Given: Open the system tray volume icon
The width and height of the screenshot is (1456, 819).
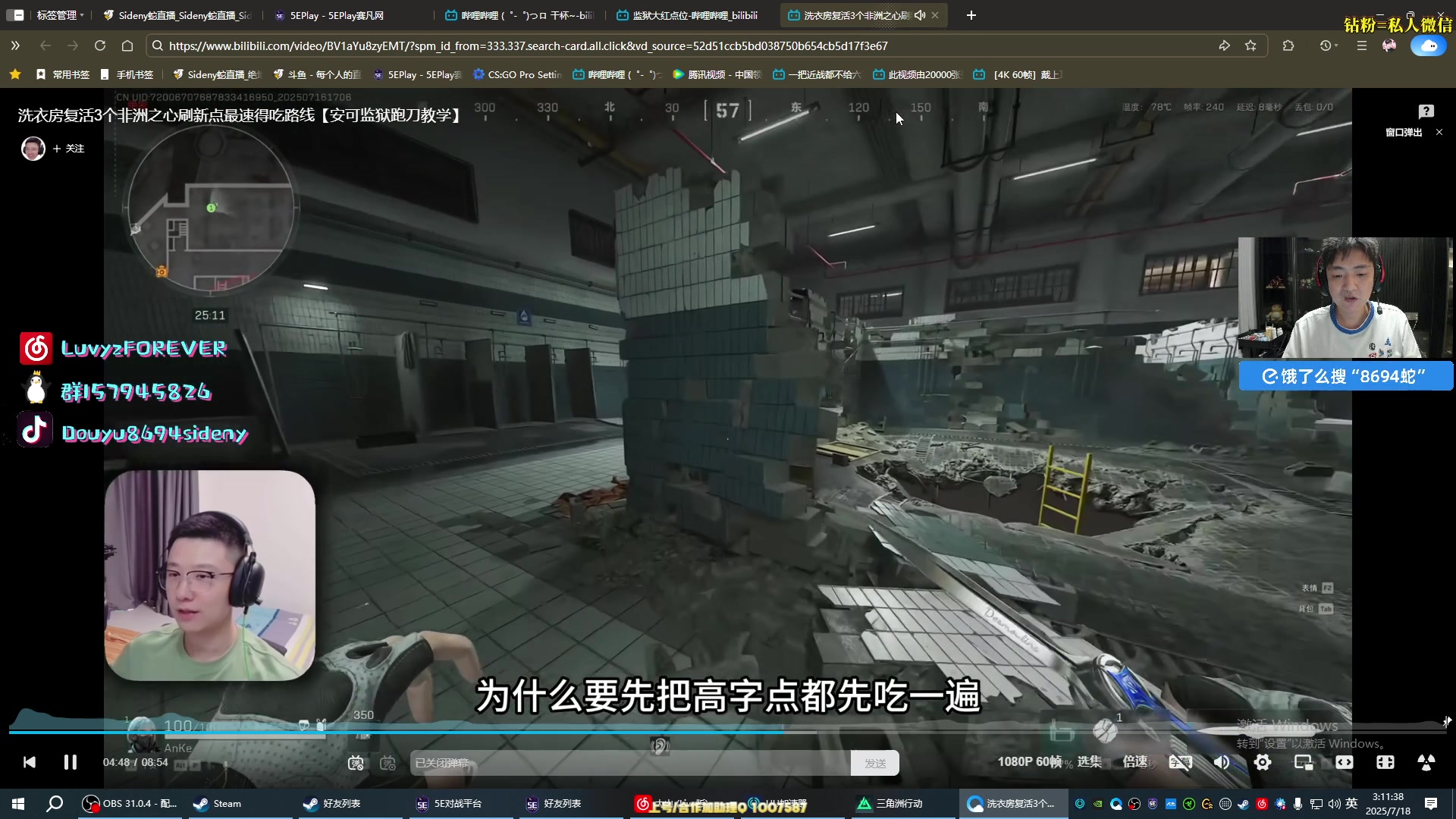Looking at the screenshot, I should click(1334, 804).
